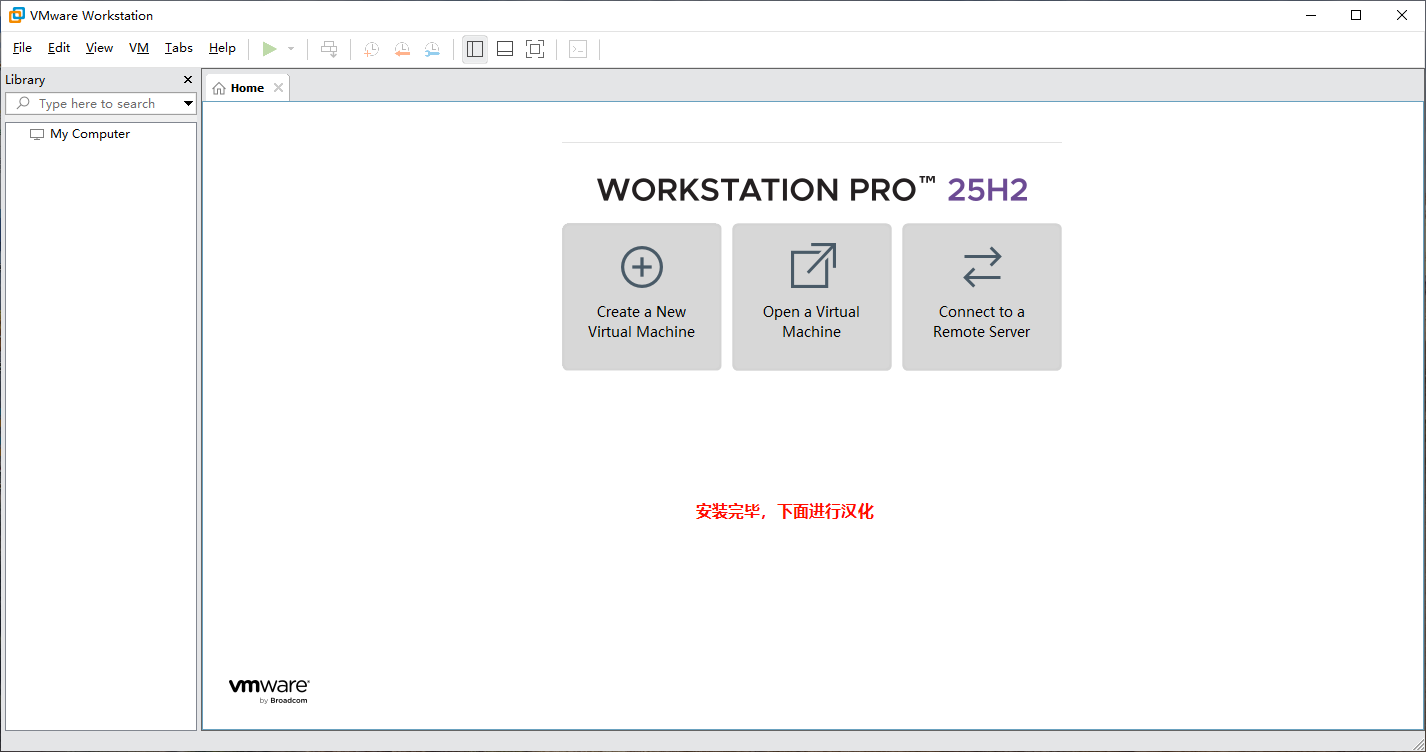Focus the 'Type here to search' field

pos(100,103)
